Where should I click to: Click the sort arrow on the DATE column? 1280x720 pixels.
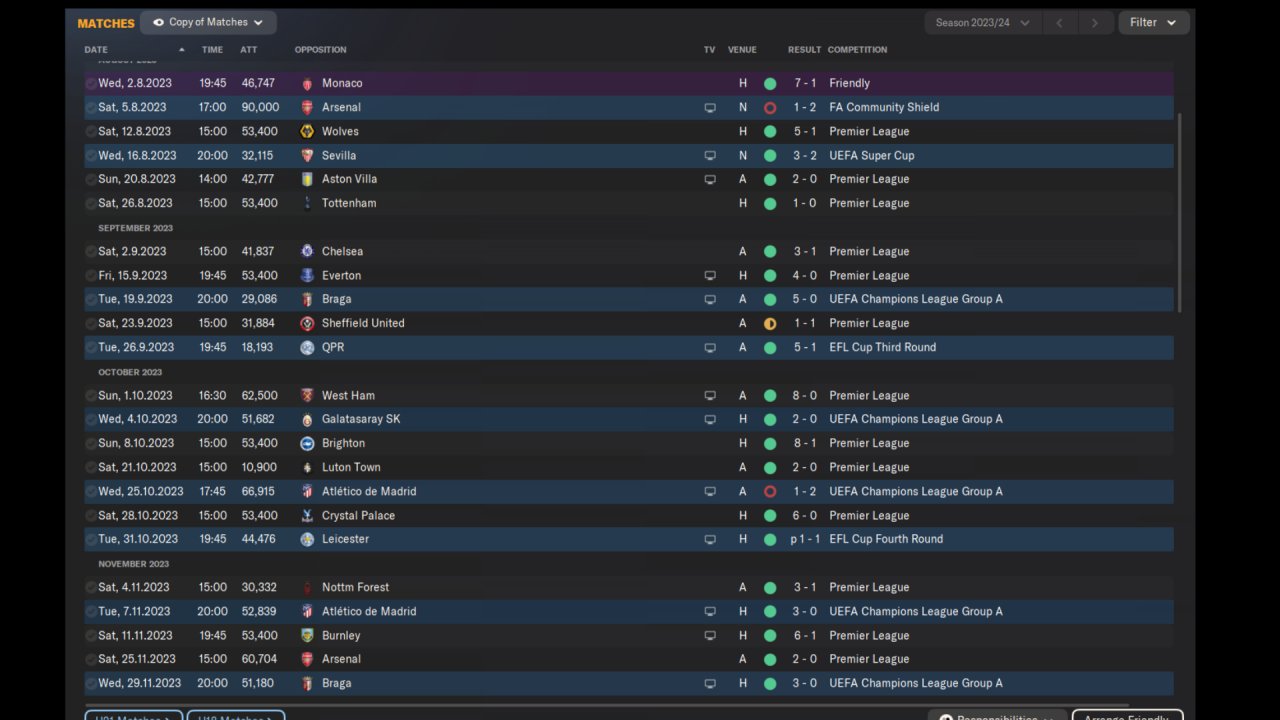(x=181, y=49)
